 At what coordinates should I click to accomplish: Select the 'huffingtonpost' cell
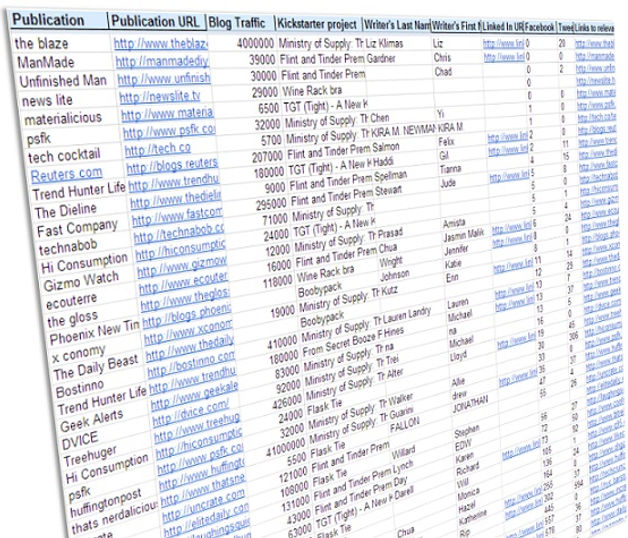(x=106, y=502)
